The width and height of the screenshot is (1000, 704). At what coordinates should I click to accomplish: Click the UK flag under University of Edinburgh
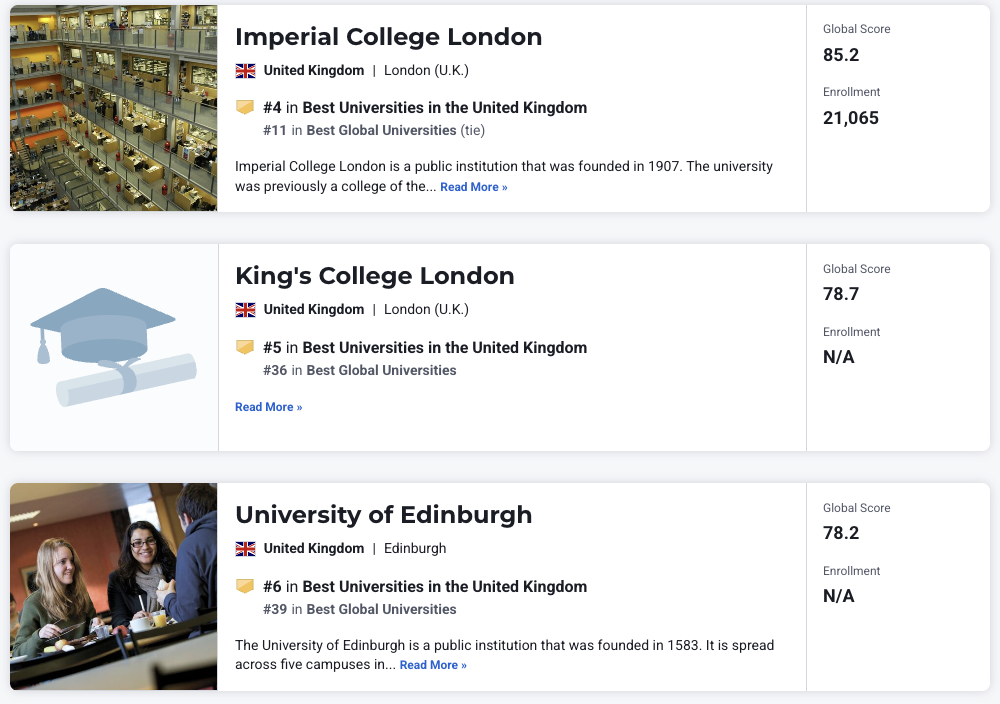click(x=245, y=549)
